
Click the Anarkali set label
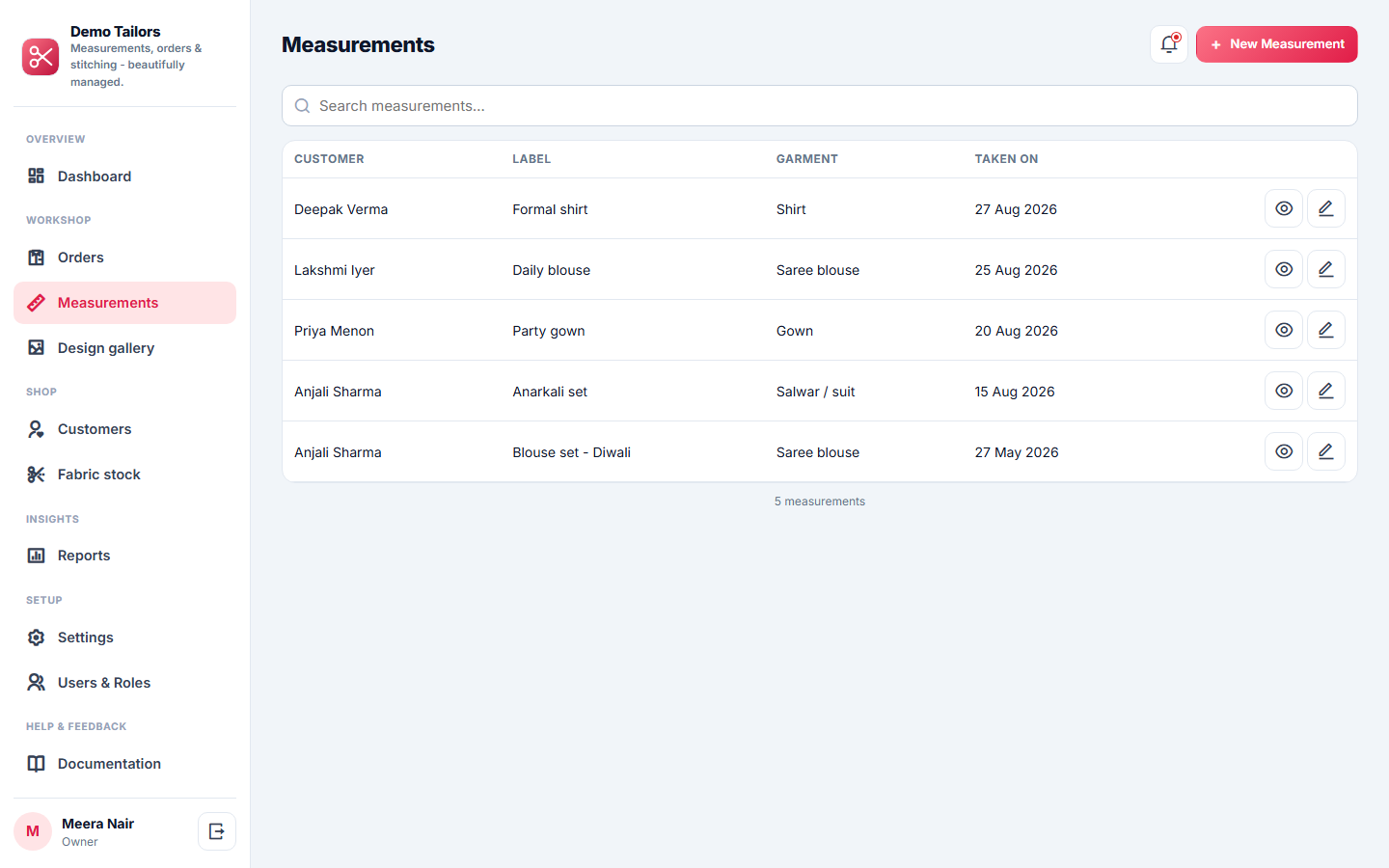pos(550,392)
